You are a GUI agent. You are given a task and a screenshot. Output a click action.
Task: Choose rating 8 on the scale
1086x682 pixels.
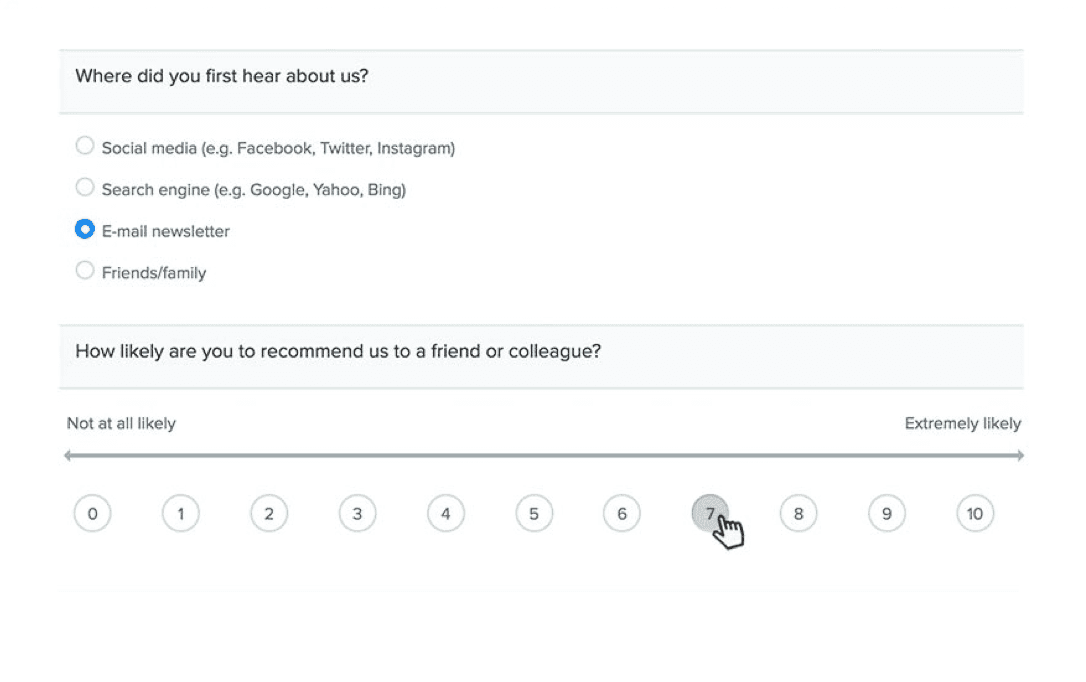(799, 514)
